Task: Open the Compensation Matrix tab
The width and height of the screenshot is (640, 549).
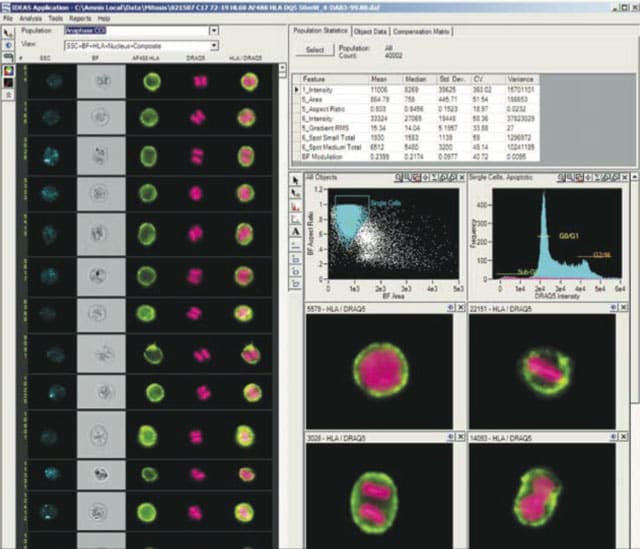Action: tap(421, 31)
